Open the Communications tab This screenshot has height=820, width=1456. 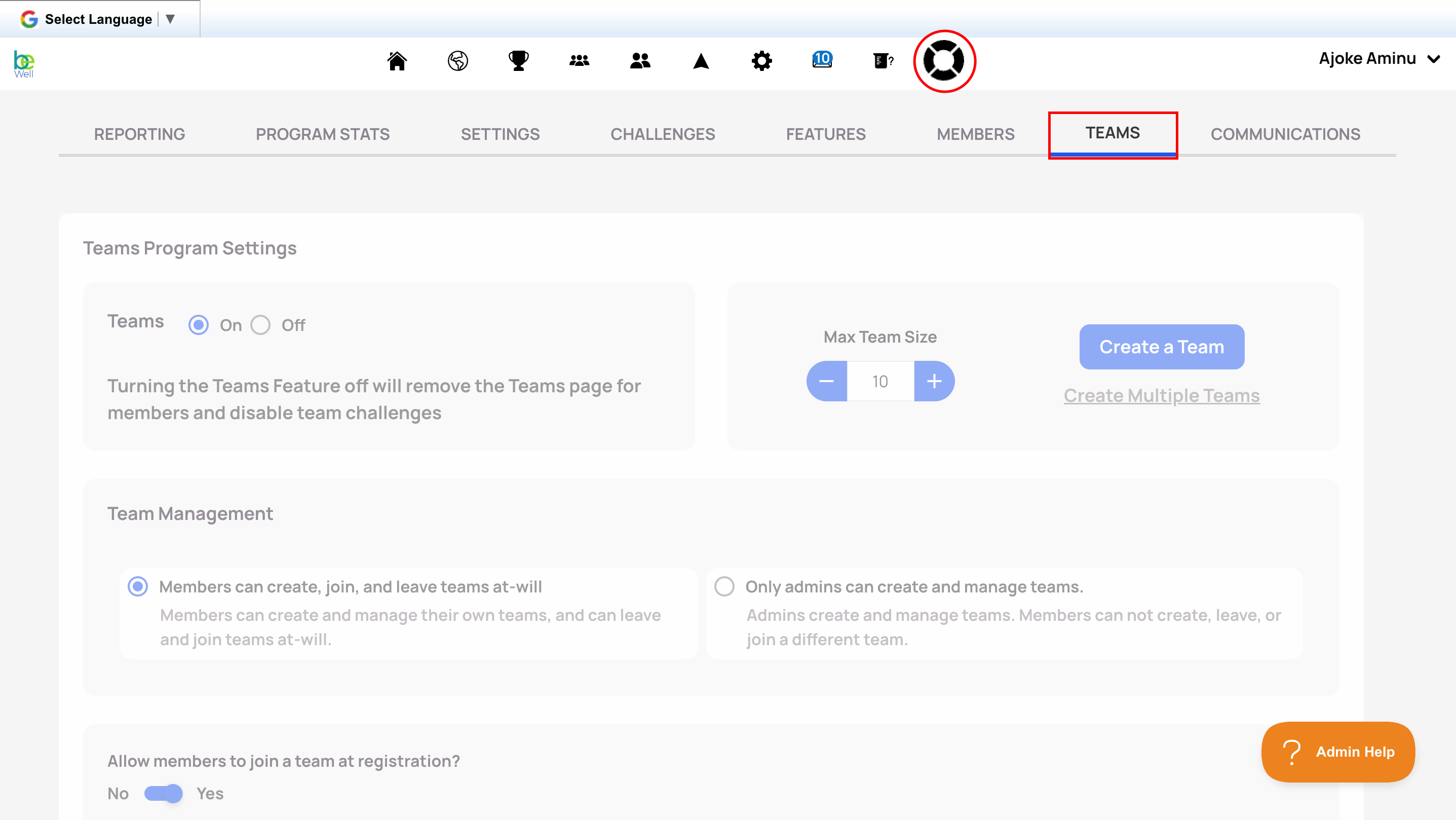click(1285, 134)
